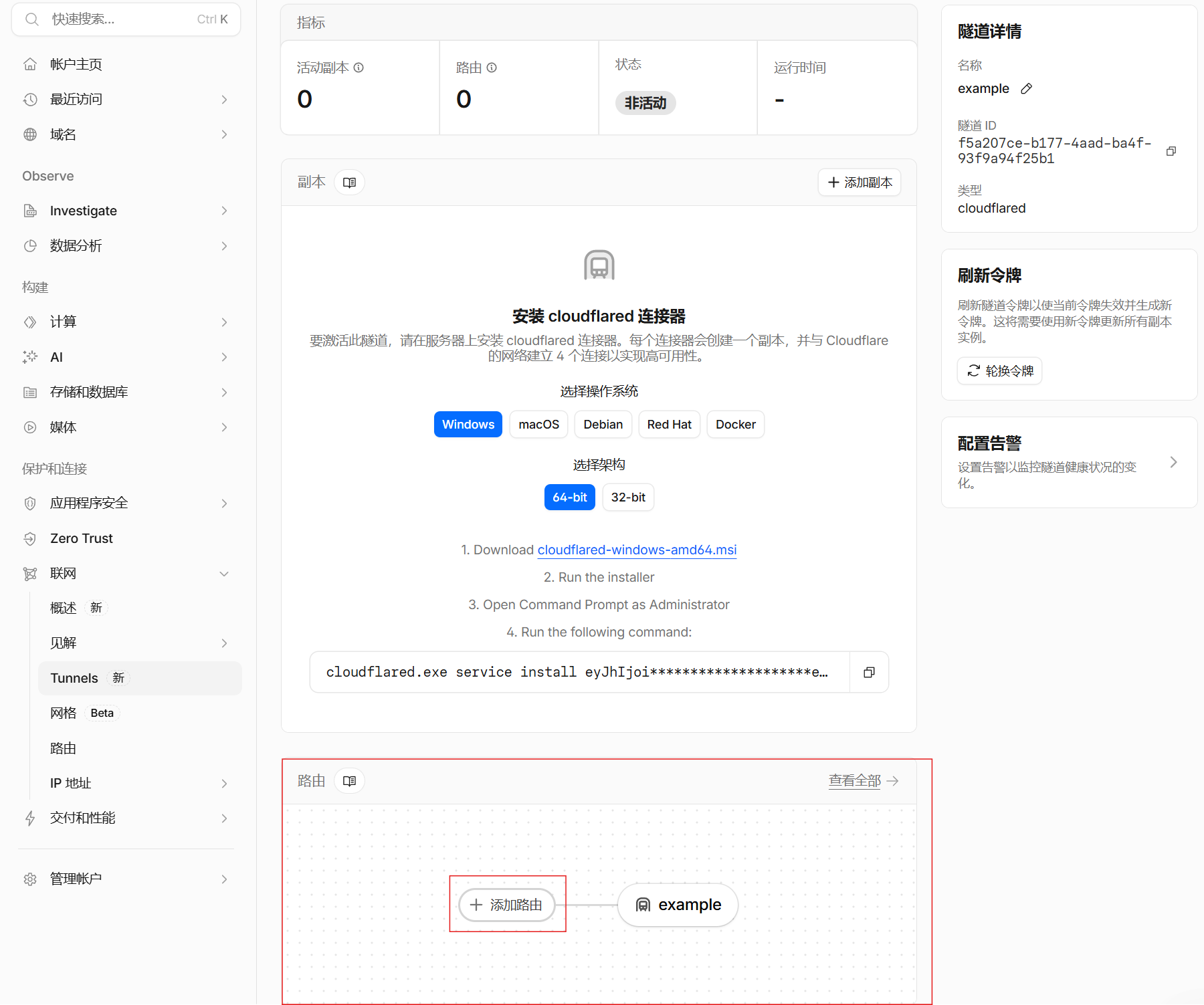Select the Windows operating system

468,425
